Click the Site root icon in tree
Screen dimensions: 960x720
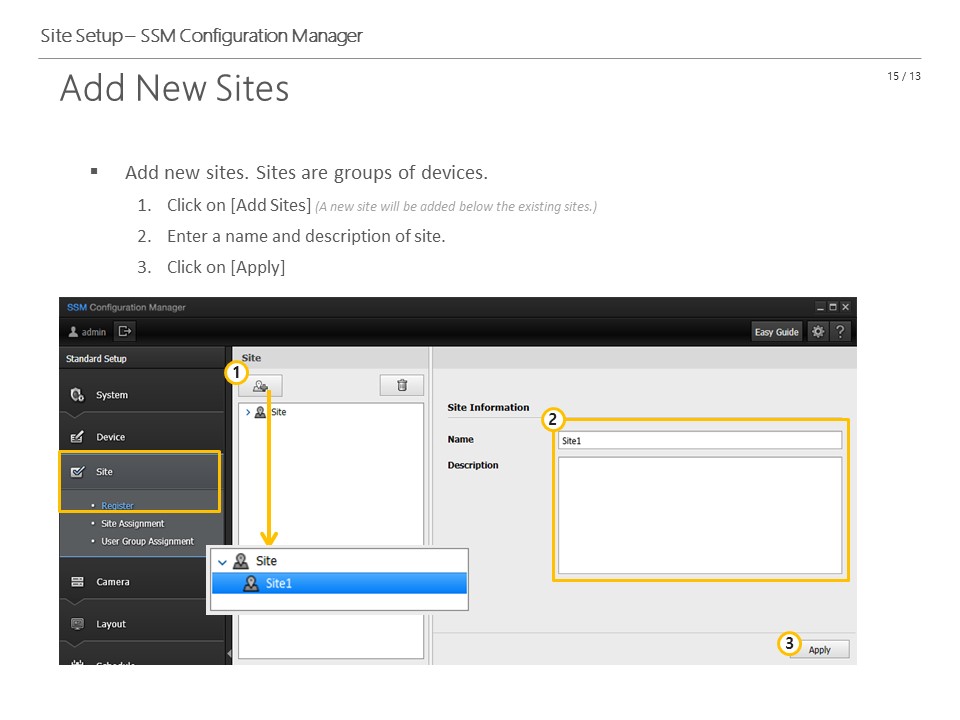tap(260, 412)
